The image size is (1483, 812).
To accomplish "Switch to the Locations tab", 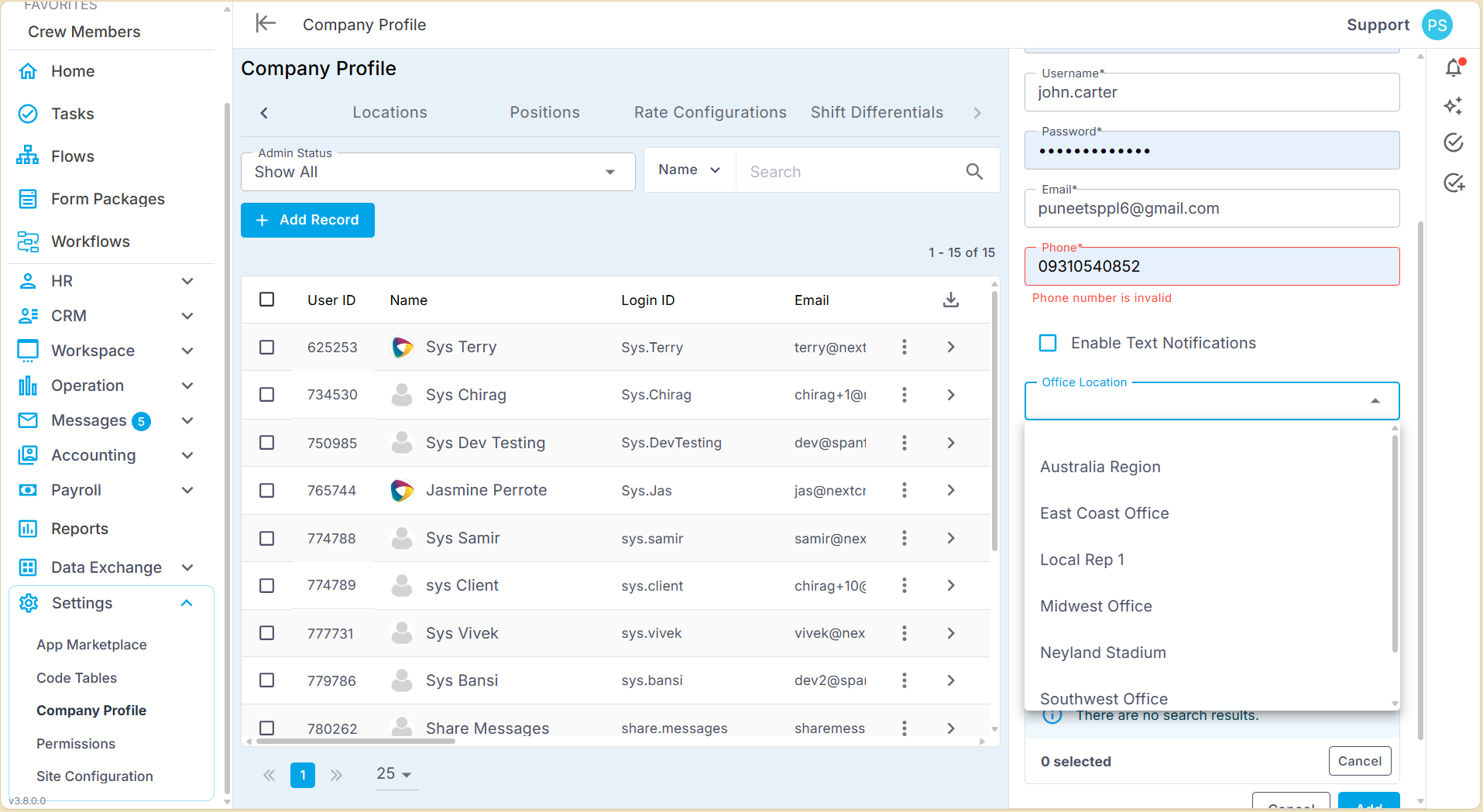I will pyautogui.click(x=390, y=112).
